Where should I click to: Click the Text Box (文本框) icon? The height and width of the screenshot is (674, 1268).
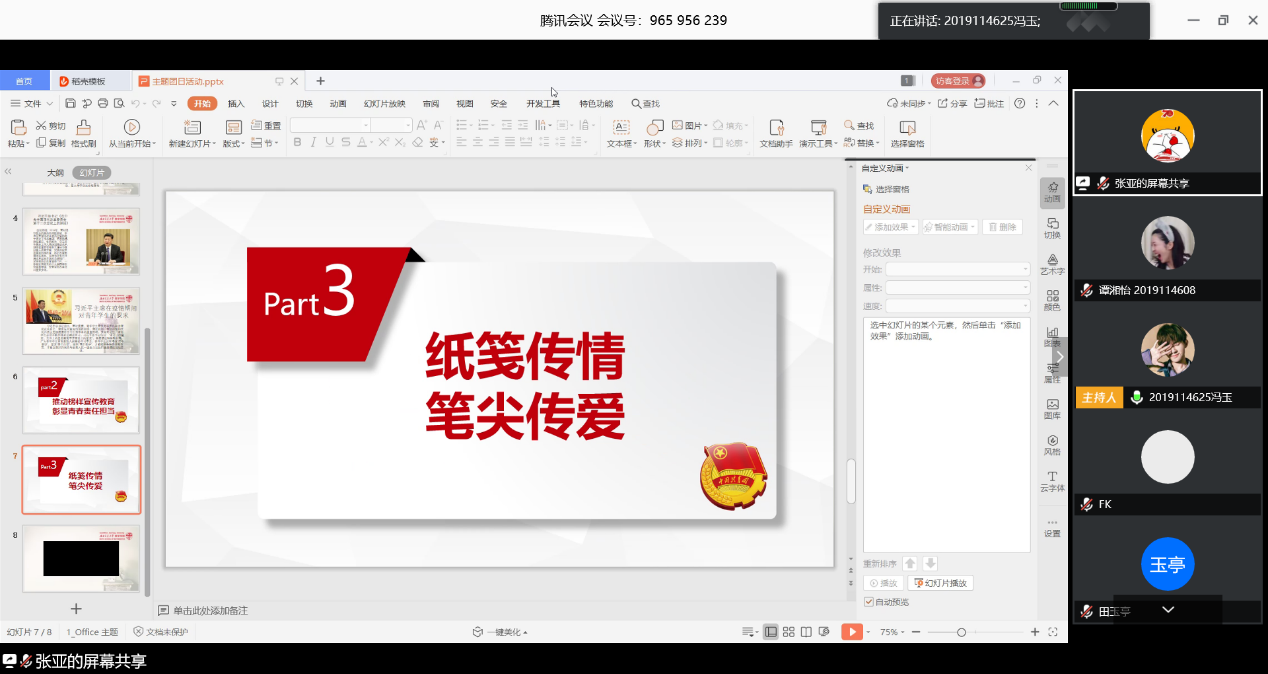(621, 127)
